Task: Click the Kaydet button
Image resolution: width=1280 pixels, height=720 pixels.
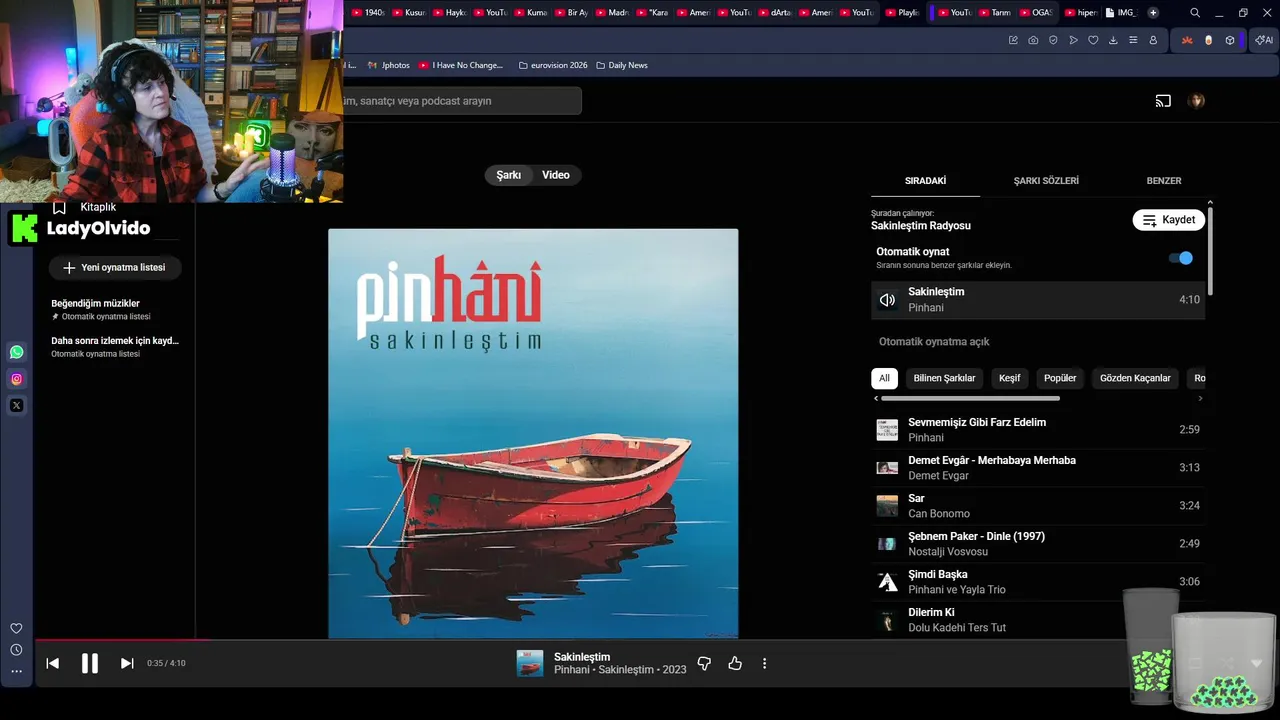Action: coord(1169,220)
